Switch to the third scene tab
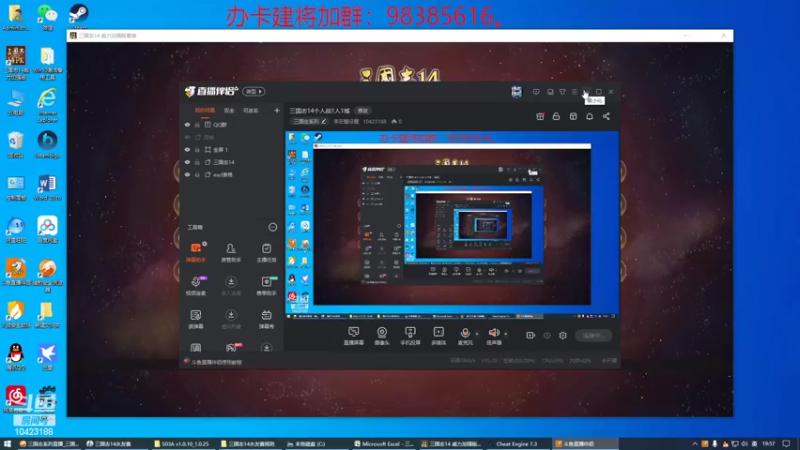Screen dimensions: 800x450 point(250,110)
